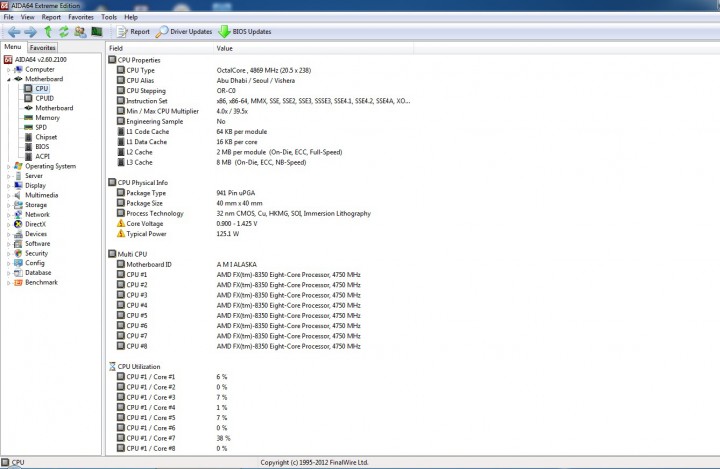Click the green monitor toolbar icon
The image size is (720, 469).
coord(96,32)
